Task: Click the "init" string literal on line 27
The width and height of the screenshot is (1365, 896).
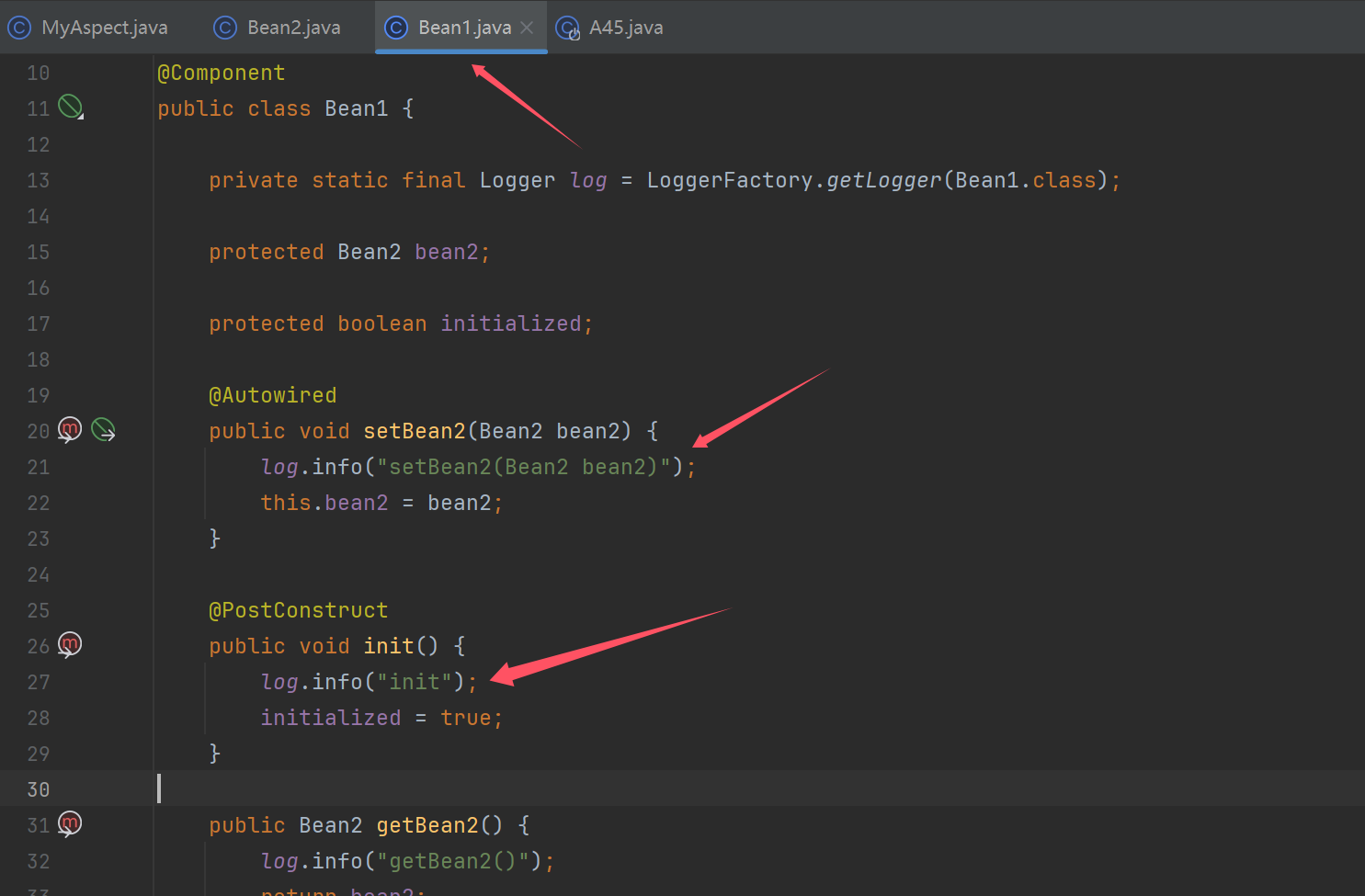Action: (415, 682)
